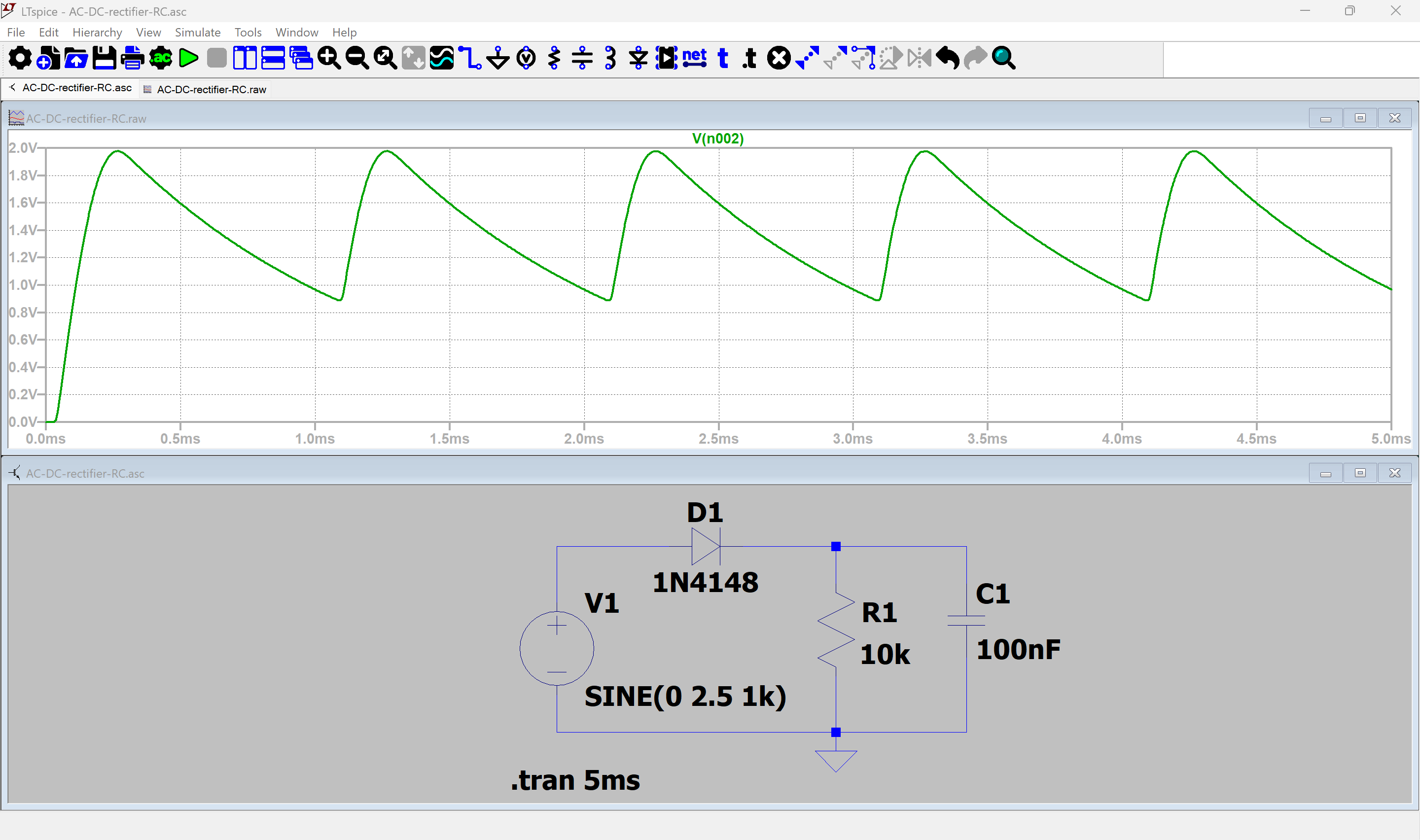Activate the Delete (X) tool
This screenshot has height=840, width=1420.
pos(779,58)
